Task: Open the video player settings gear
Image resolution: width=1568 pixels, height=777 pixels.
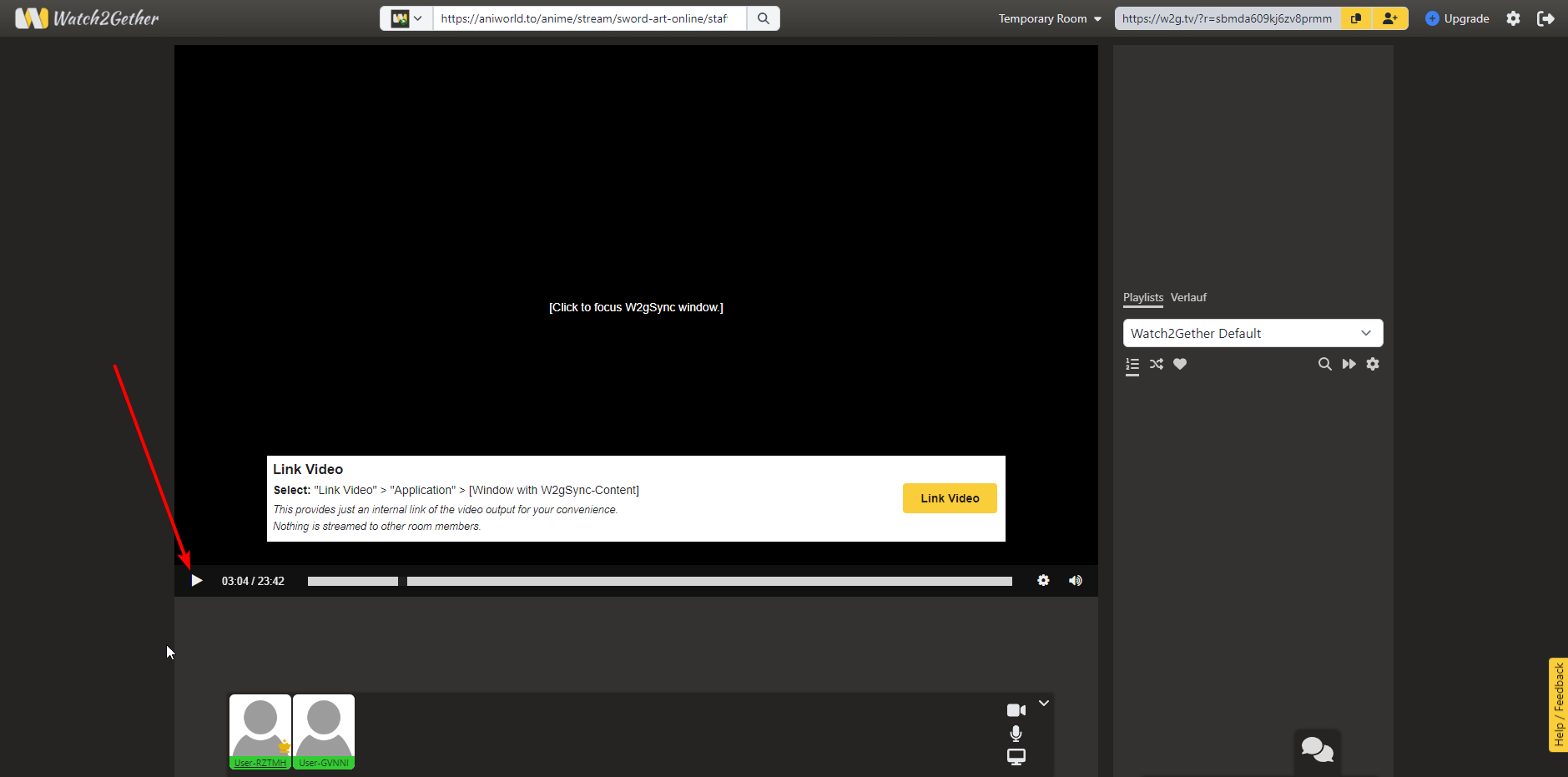Action: [x=1043, y=580]
